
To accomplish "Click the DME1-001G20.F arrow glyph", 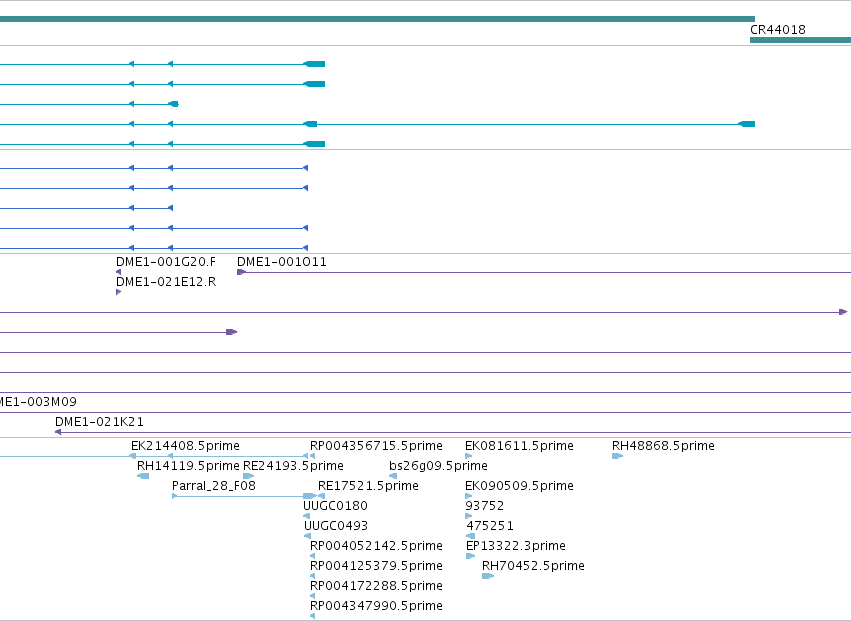I will 119,272.
